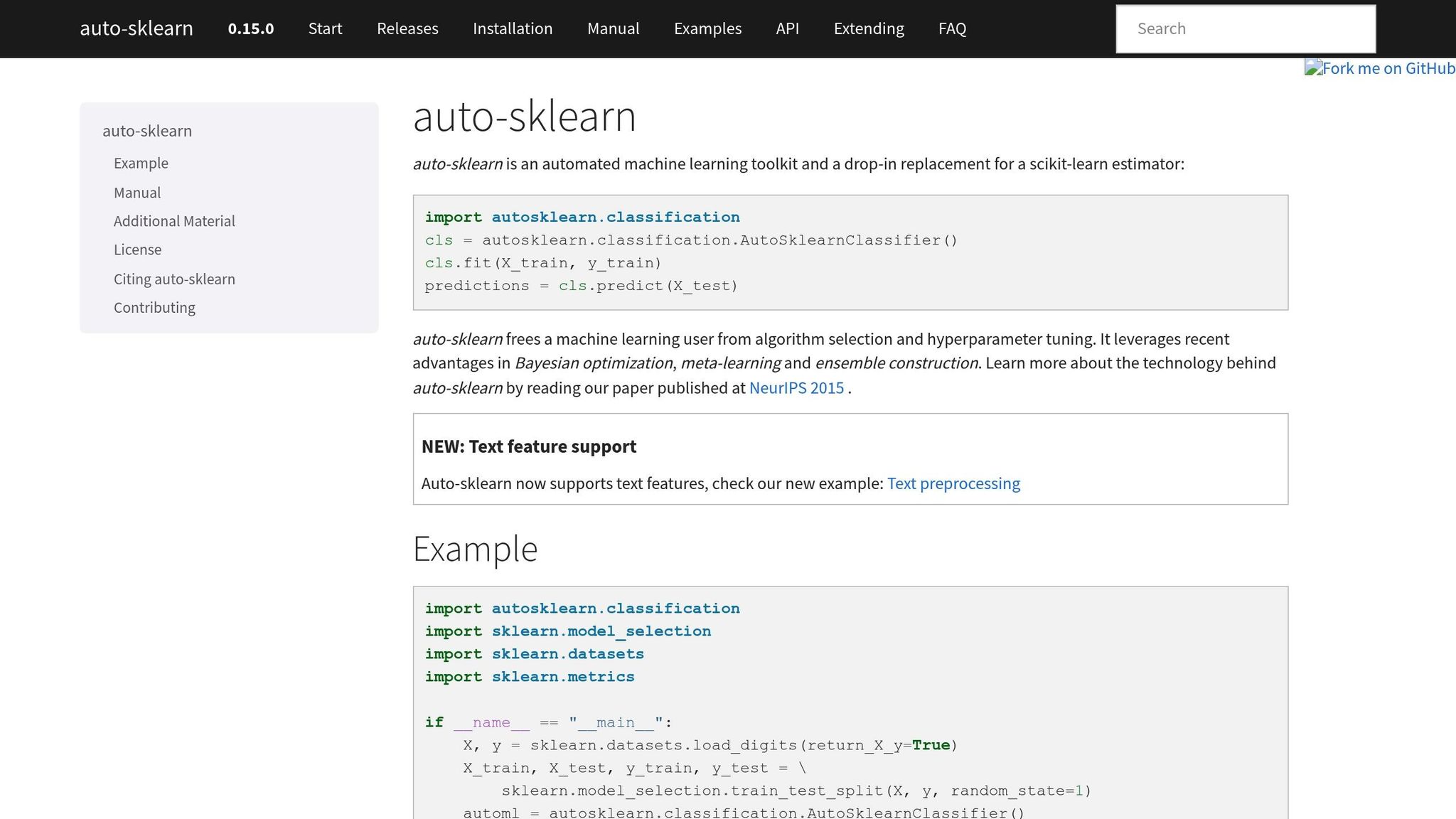Follow the NeurIPS 2015 paper link

(x=796, y=387)
